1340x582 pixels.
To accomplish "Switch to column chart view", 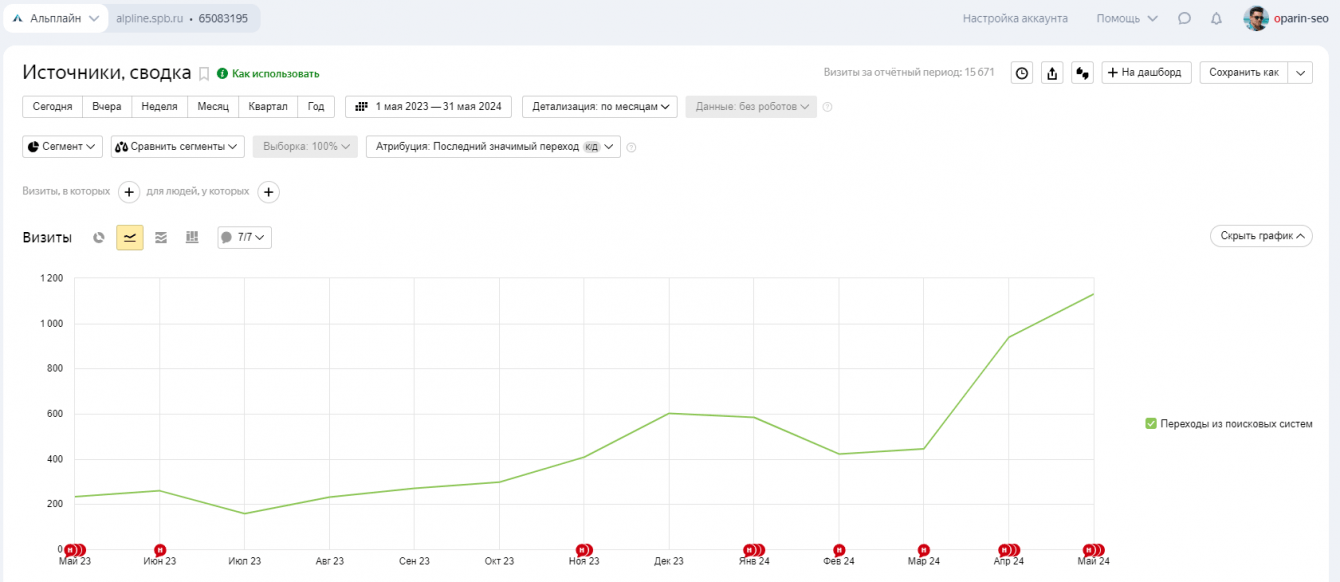I will pos(192,237).
